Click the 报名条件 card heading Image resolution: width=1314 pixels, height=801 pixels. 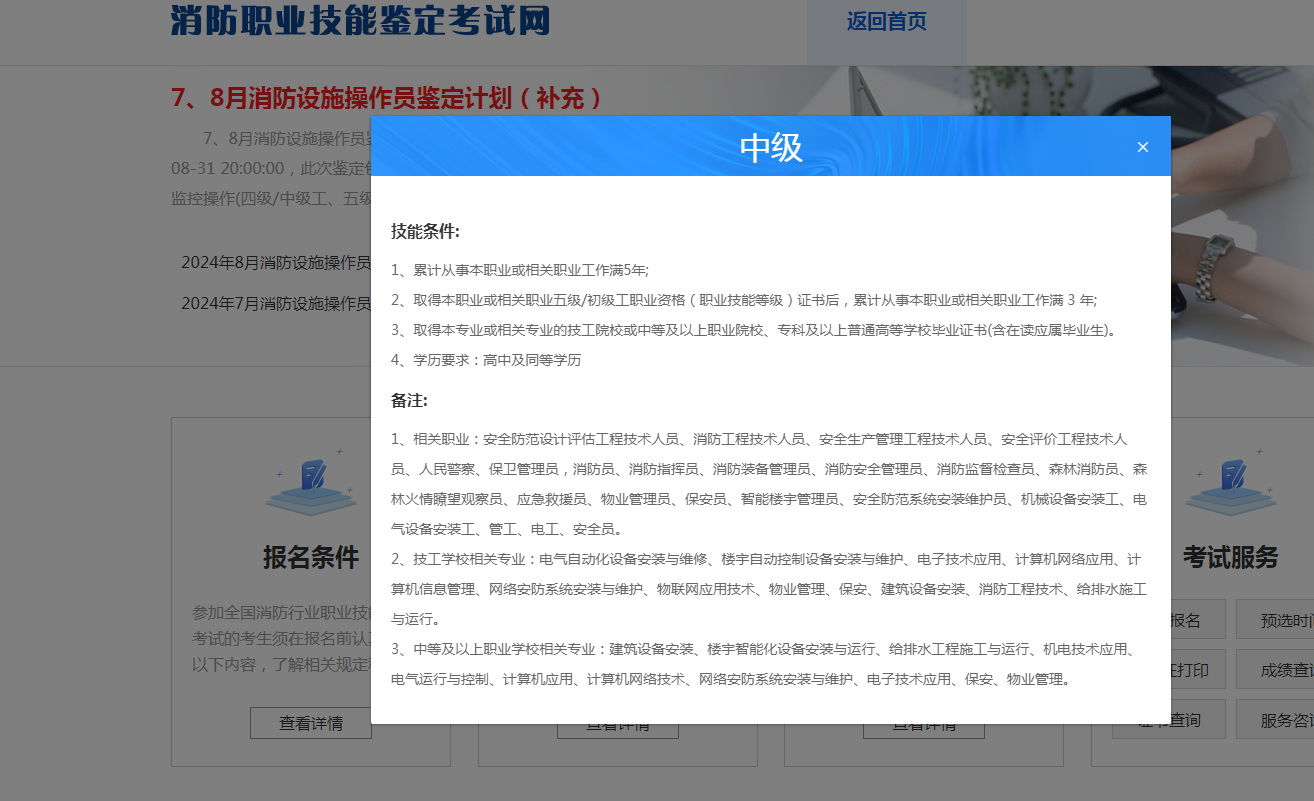click(x=311, y=557)
